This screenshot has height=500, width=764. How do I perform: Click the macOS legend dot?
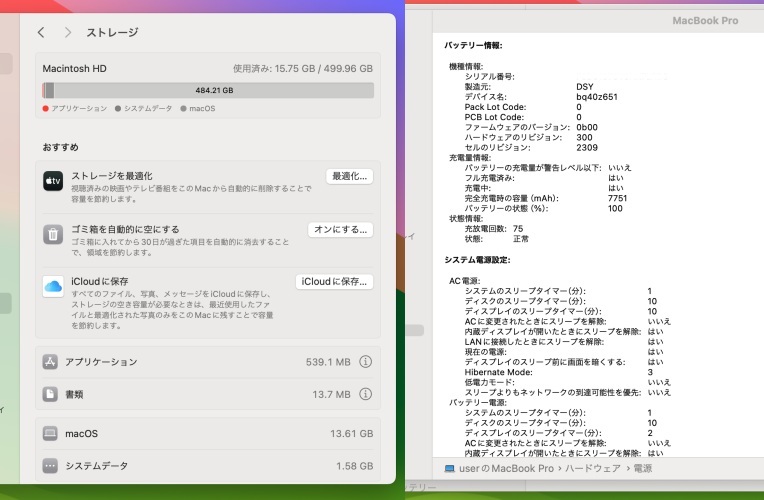183,109
